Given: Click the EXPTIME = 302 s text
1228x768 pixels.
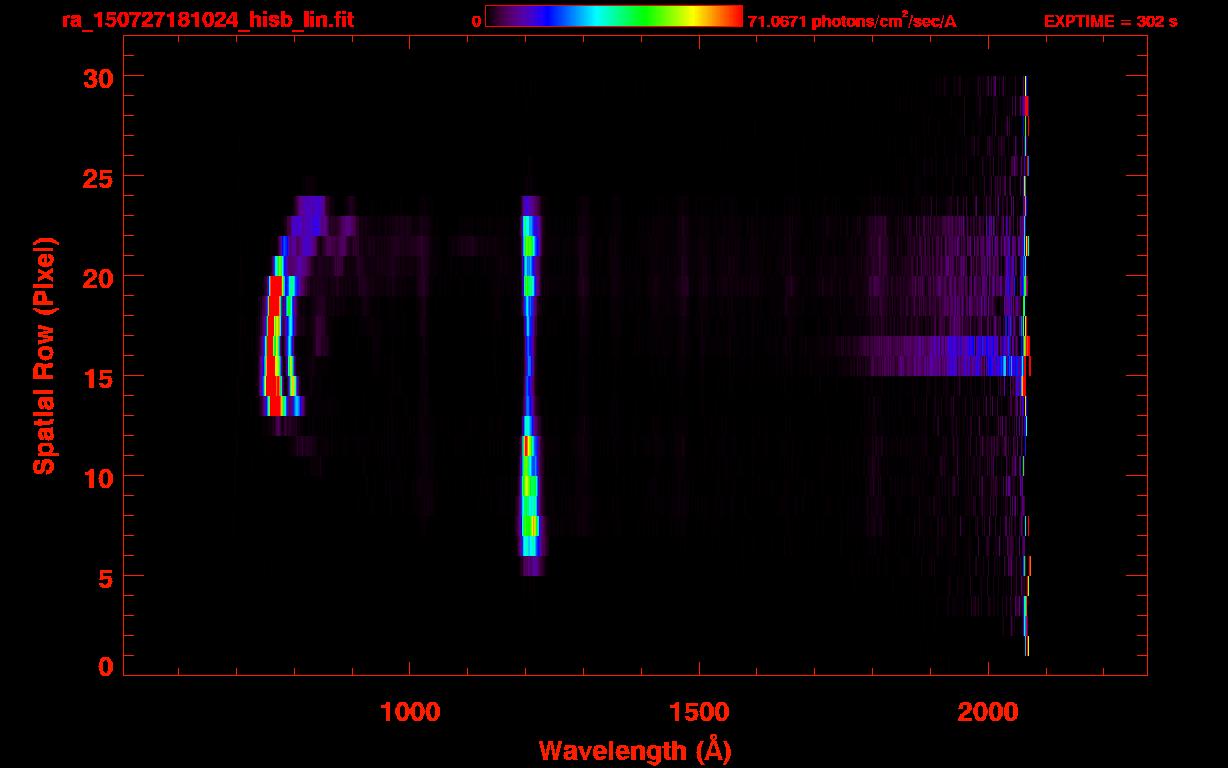Looking at the screenshot, I should point(1110,21).
